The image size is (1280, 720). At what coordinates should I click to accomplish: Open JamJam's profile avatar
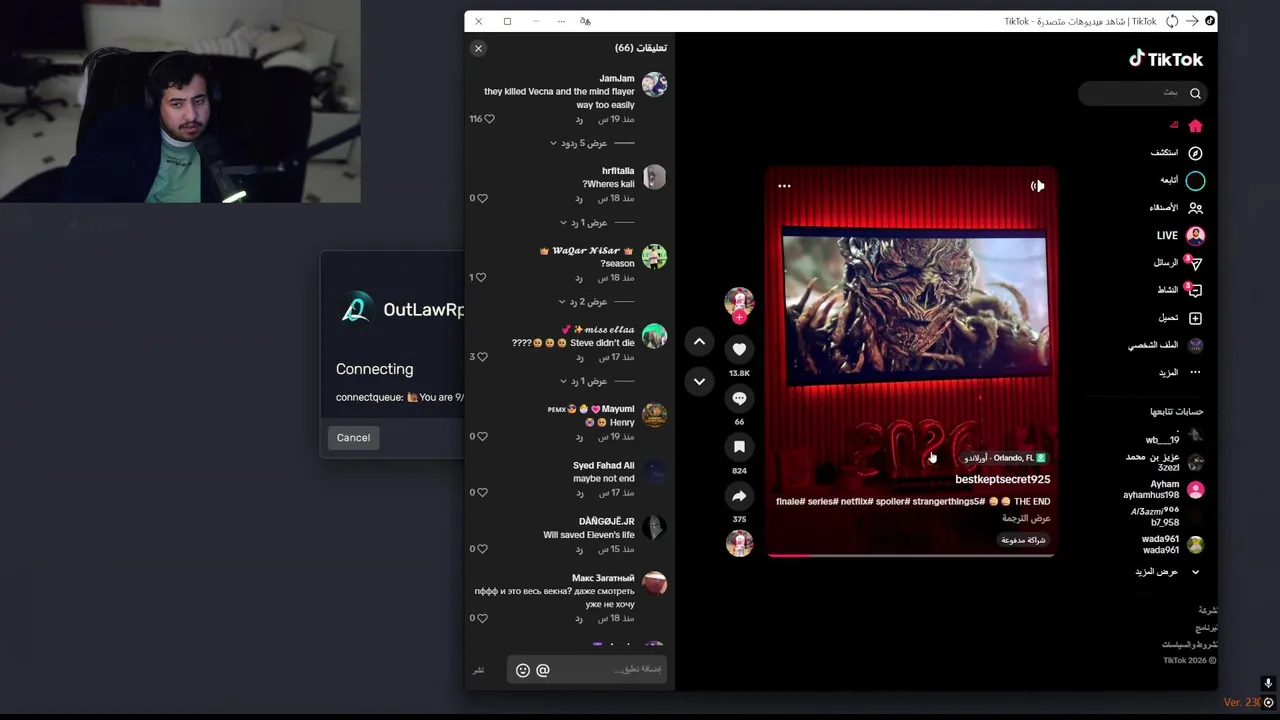click(654, 84)
